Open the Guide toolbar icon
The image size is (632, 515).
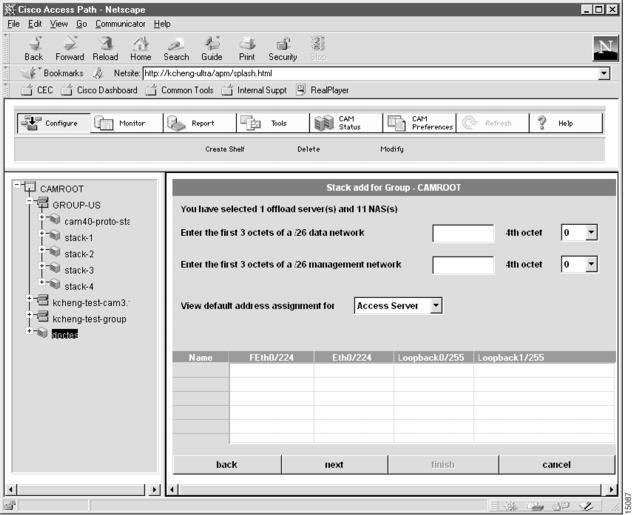pyautogui.click(x=212, y=48)
